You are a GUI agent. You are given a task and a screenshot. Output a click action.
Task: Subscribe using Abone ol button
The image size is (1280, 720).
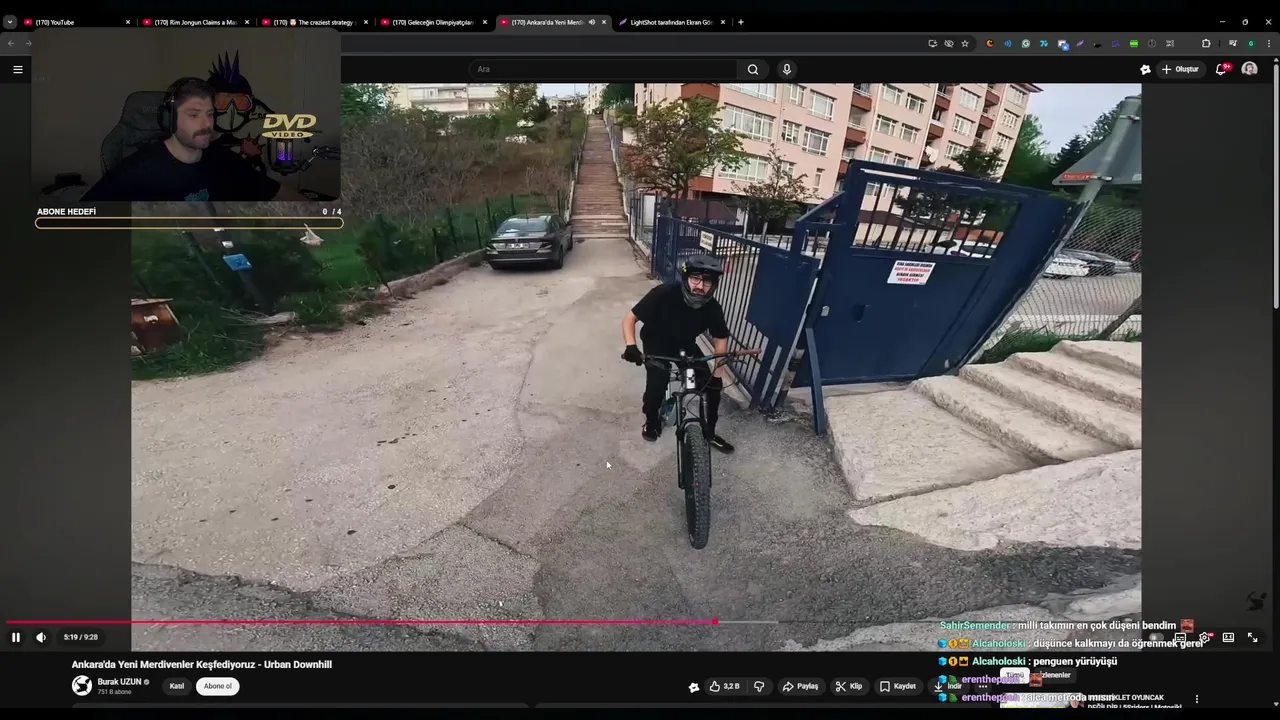pyautogui.click(x=217, y=686)
